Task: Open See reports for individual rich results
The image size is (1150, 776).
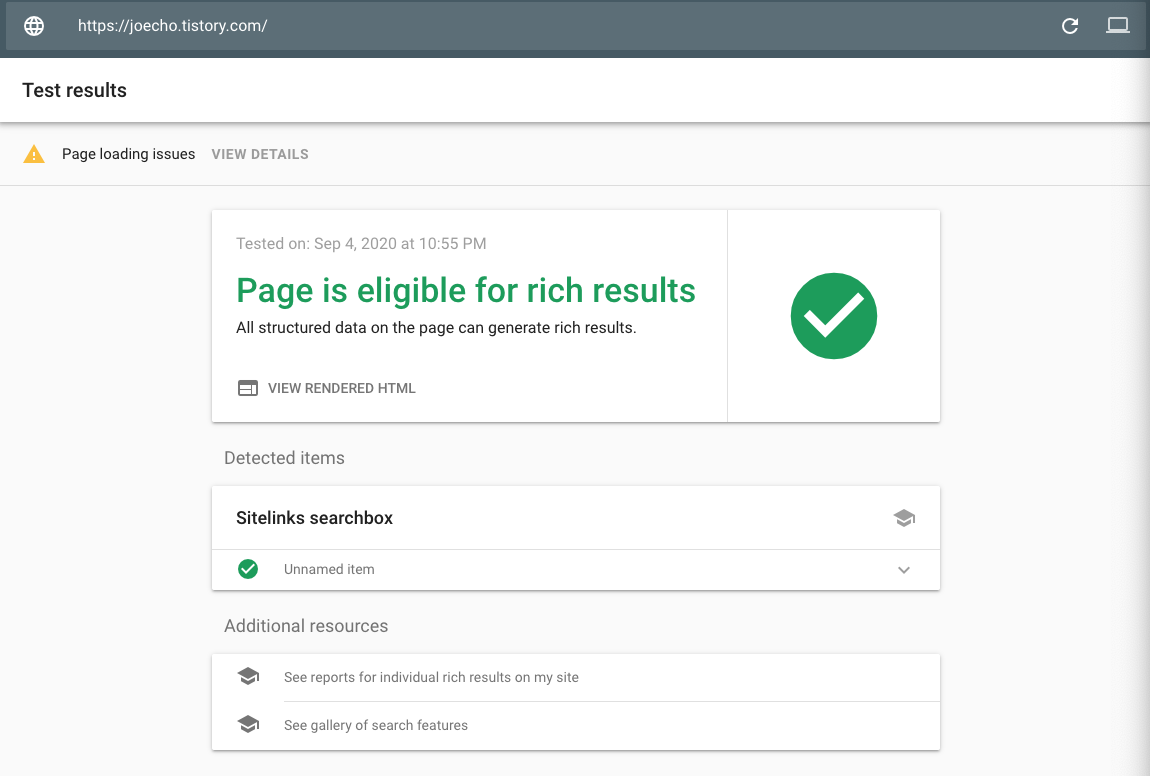Action: (431, 677)
